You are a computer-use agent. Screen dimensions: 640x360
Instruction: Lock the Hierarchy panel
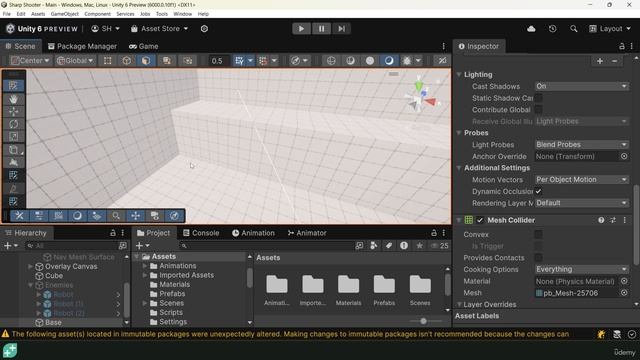(113, 233)
